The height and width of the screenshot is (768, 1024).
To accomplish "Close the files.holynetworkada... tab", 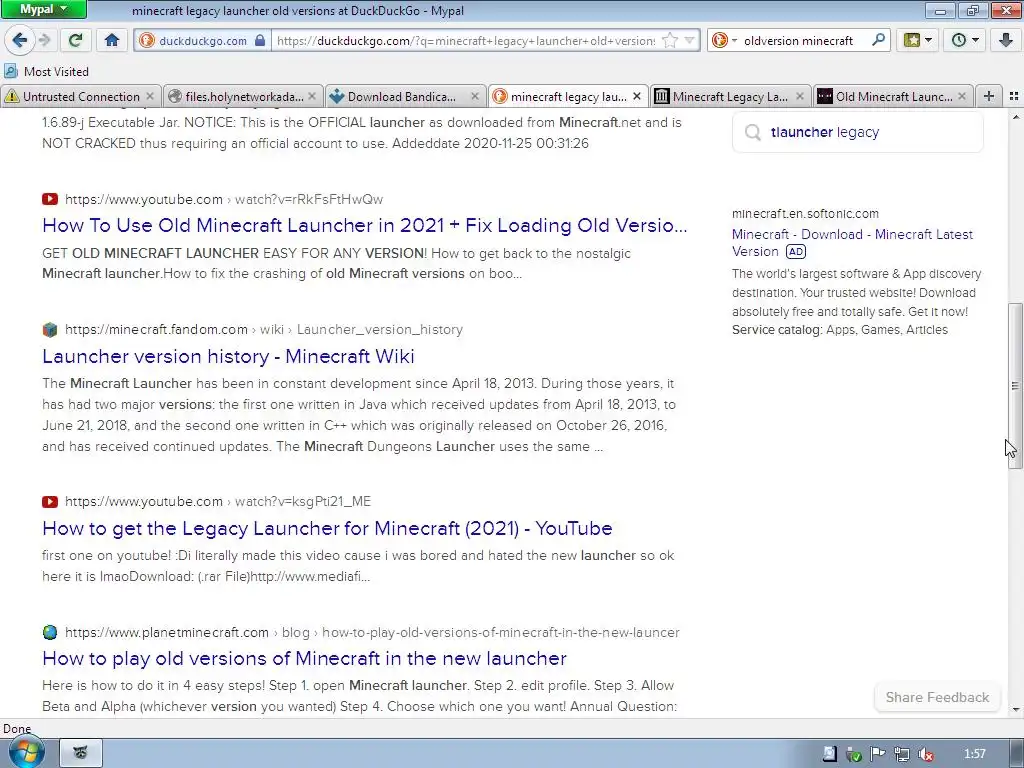I will pos(312,96).
